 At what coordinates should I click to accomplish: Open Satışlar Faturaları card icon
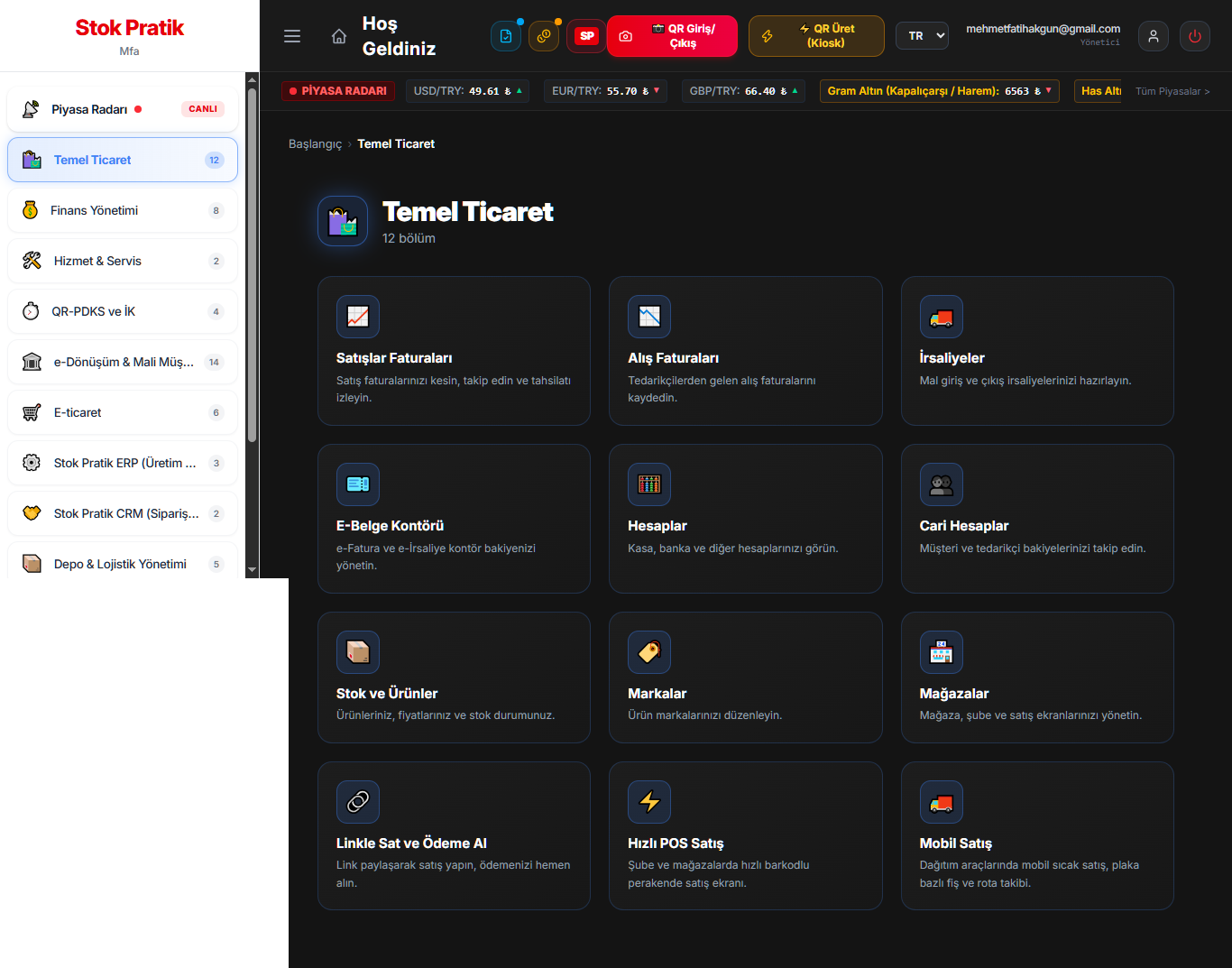[358, 317]
